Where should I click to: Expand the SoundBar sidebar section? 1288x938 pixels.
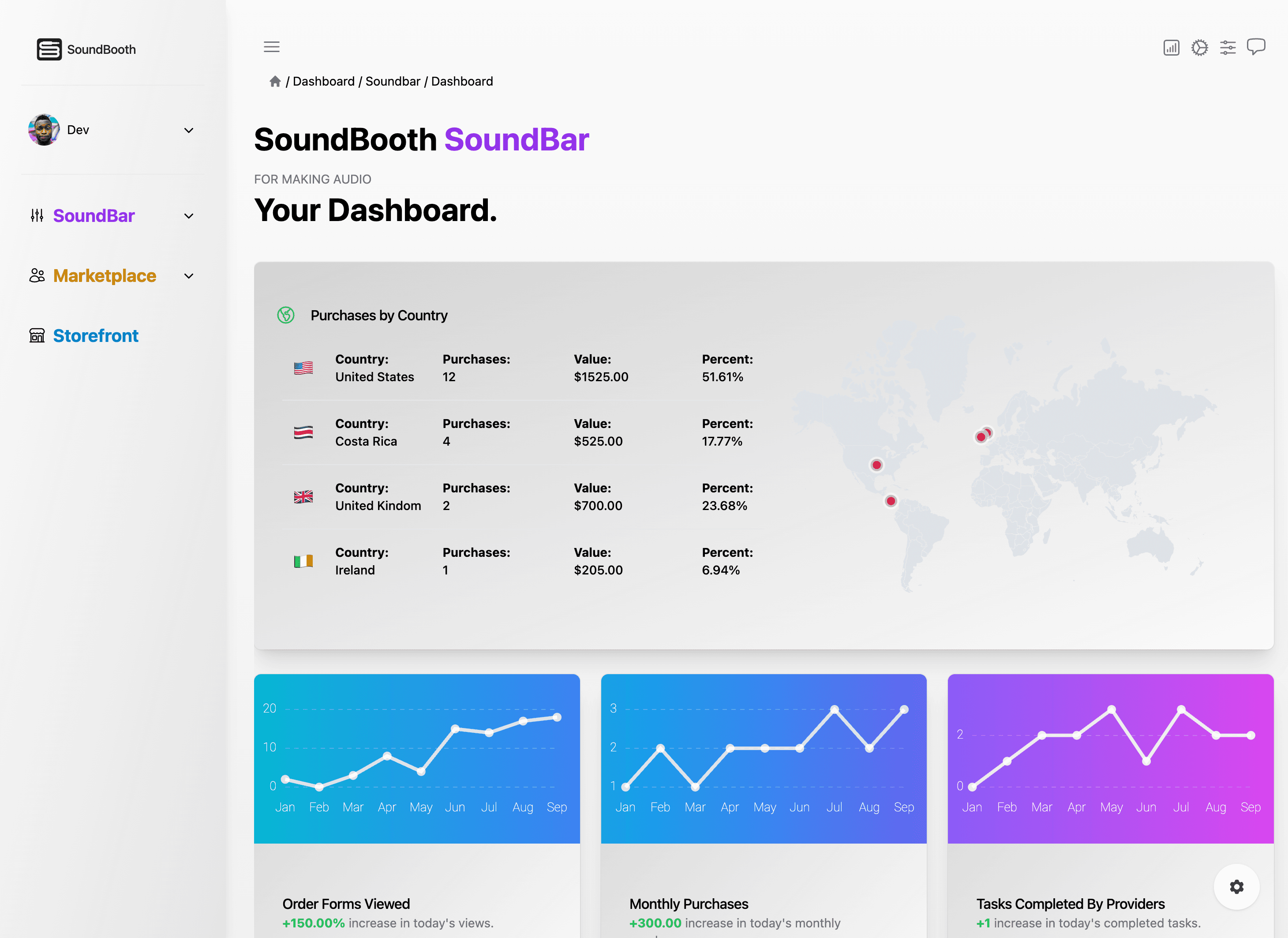click(x=188, y=215)
